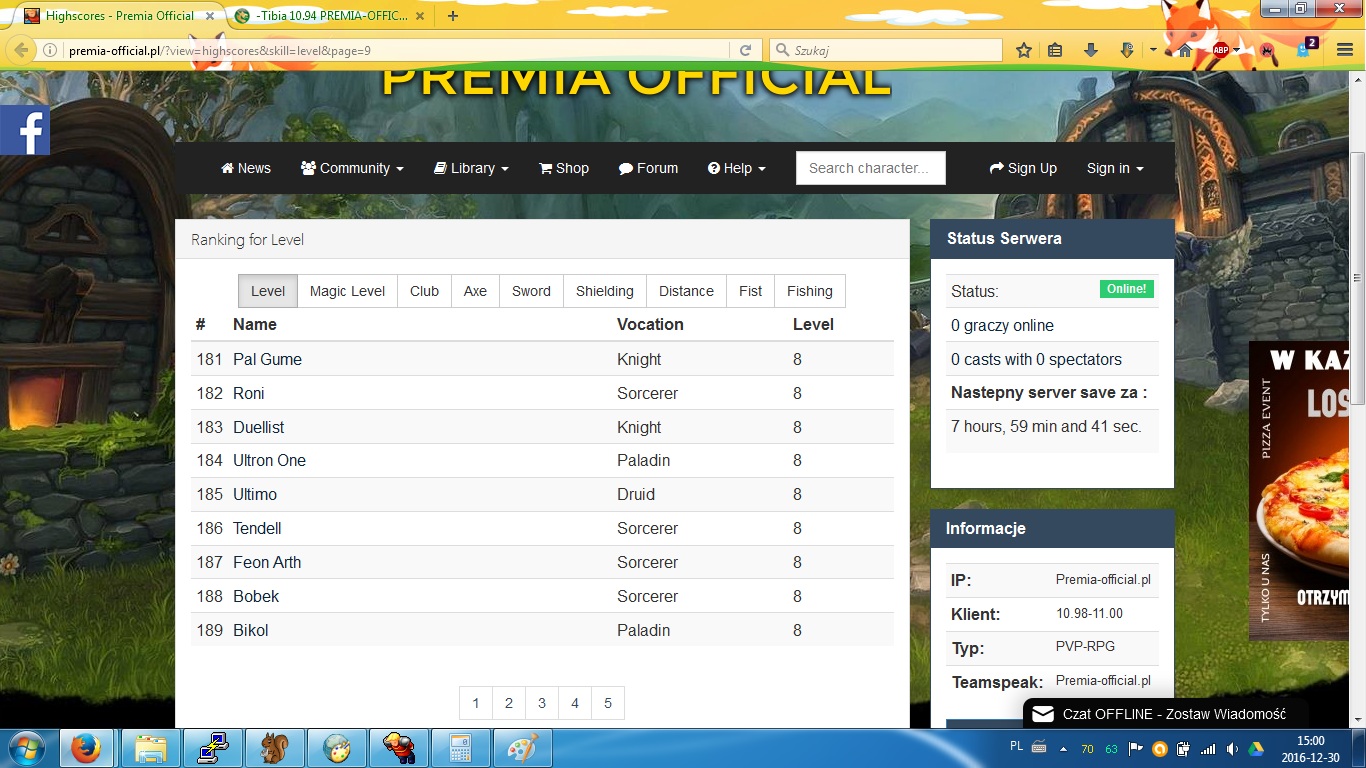
Task: Bookmark this page with the star icon
Action: coord(1024,50)
